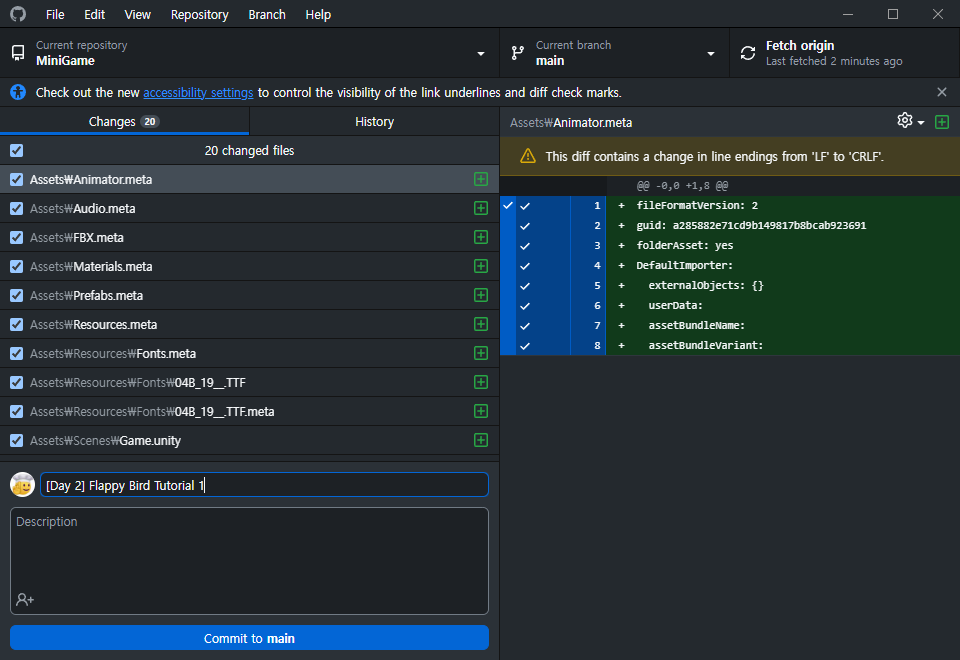This screenshot has width=960, height=660.
Task: Click Fetch origin button
Action: pos(844,53)
